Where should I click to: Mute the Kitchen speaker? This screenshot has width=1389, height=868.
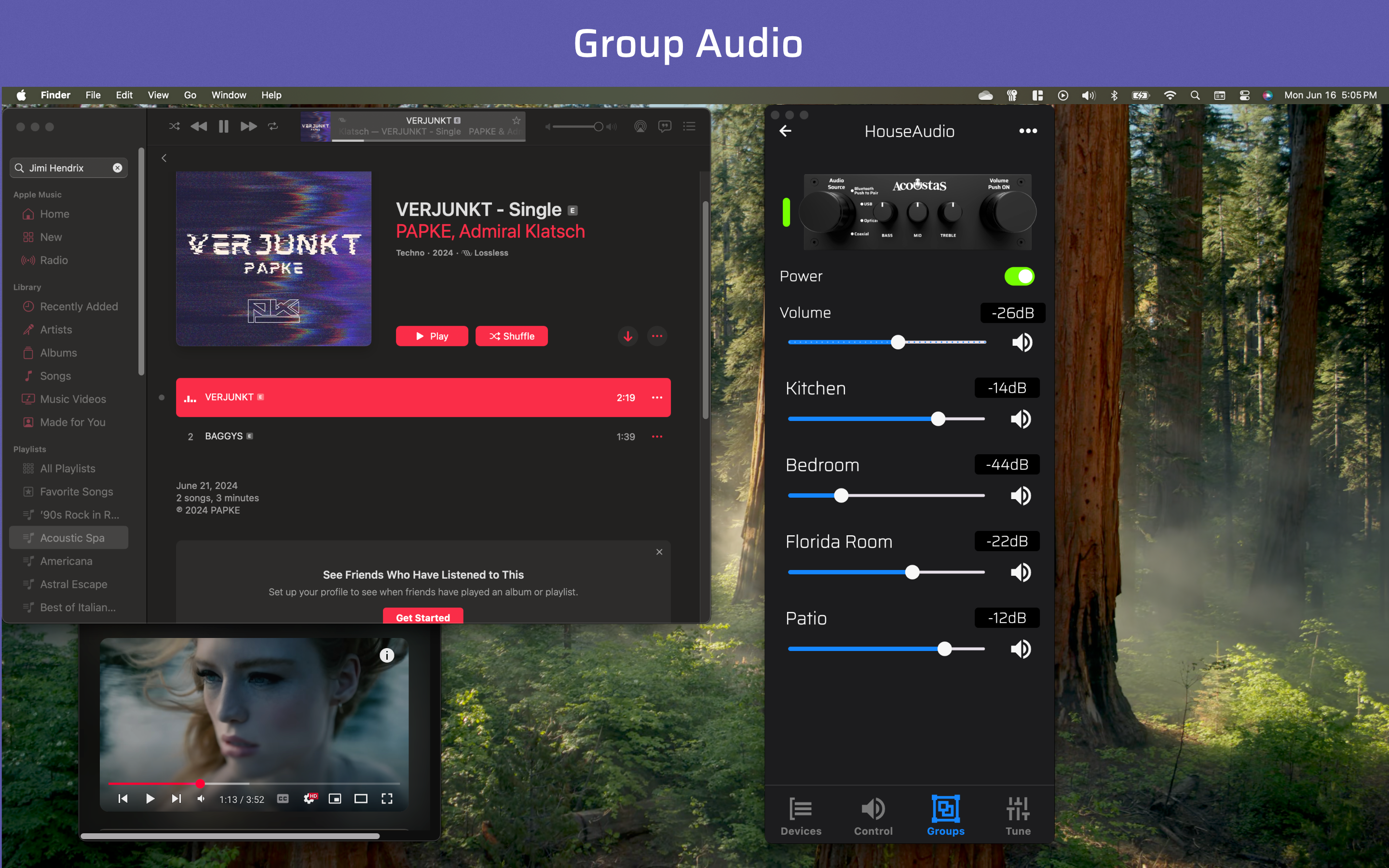click(x=1021, y=420)
